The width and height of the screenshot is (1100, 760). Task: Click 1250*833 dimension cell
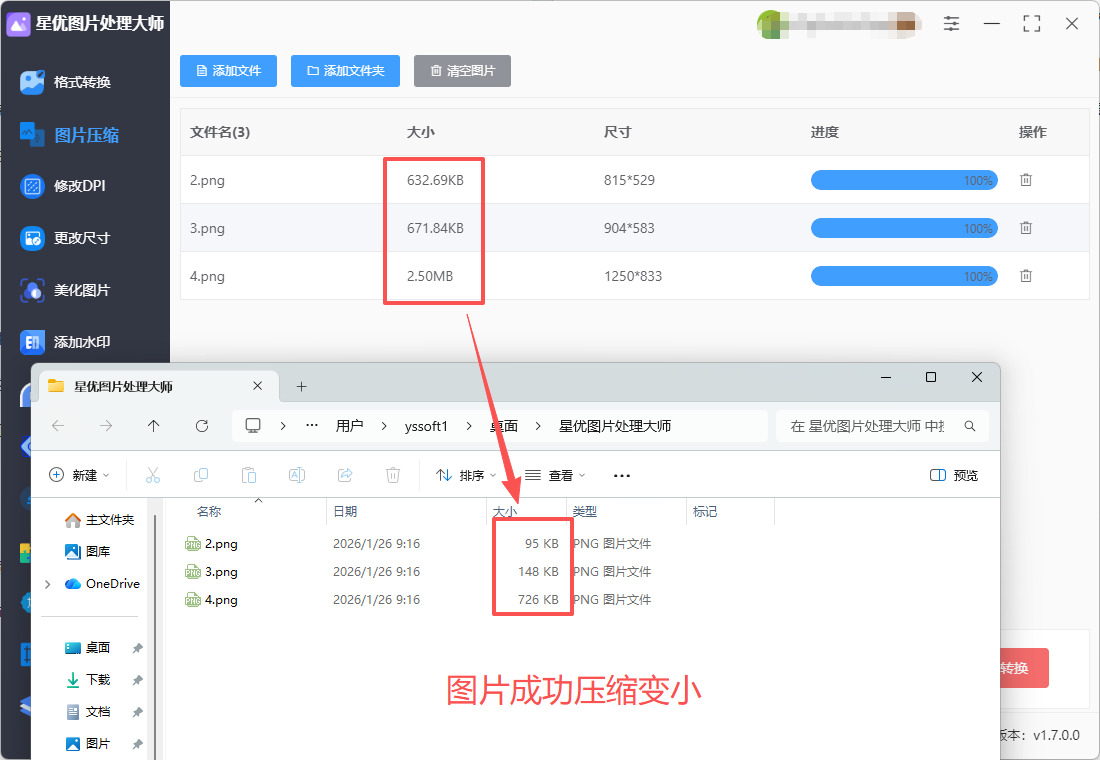click(633, 276)
